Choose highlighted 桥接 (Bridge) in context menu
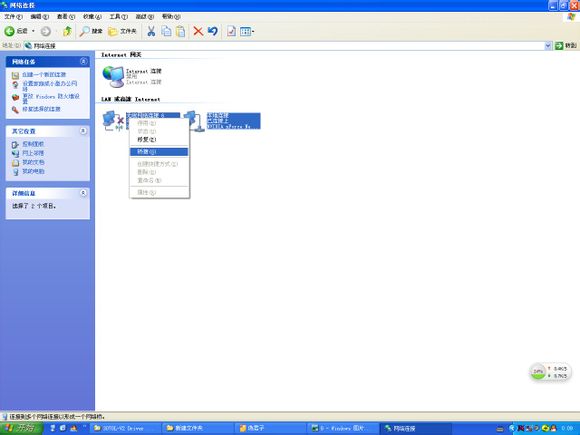This screenshot has height=435, width=580. tap(159, 152)
